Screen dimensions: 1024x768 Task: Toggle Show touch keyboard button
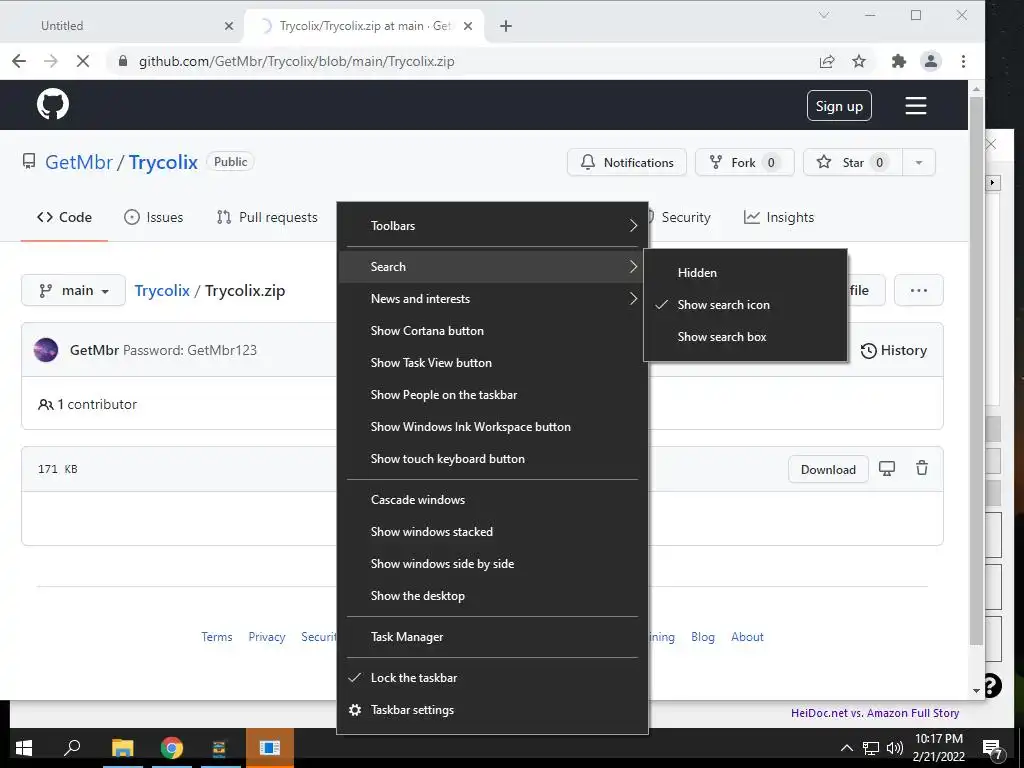(x=492, y=459)
